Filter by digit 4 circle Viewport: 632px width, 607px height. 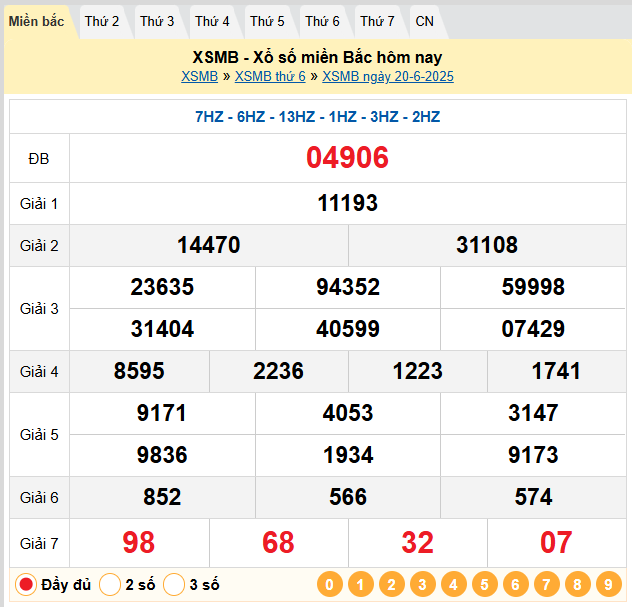[454, 584]
